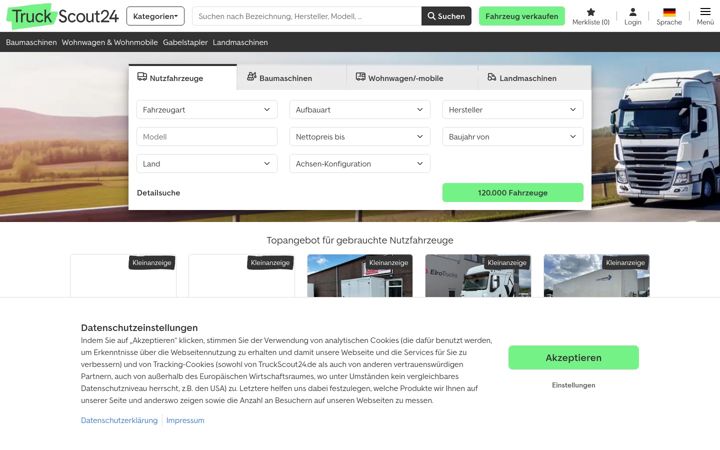Open fifth Kleinanzeige listing with white trailer
720x450 pixels.
(596, 276)
